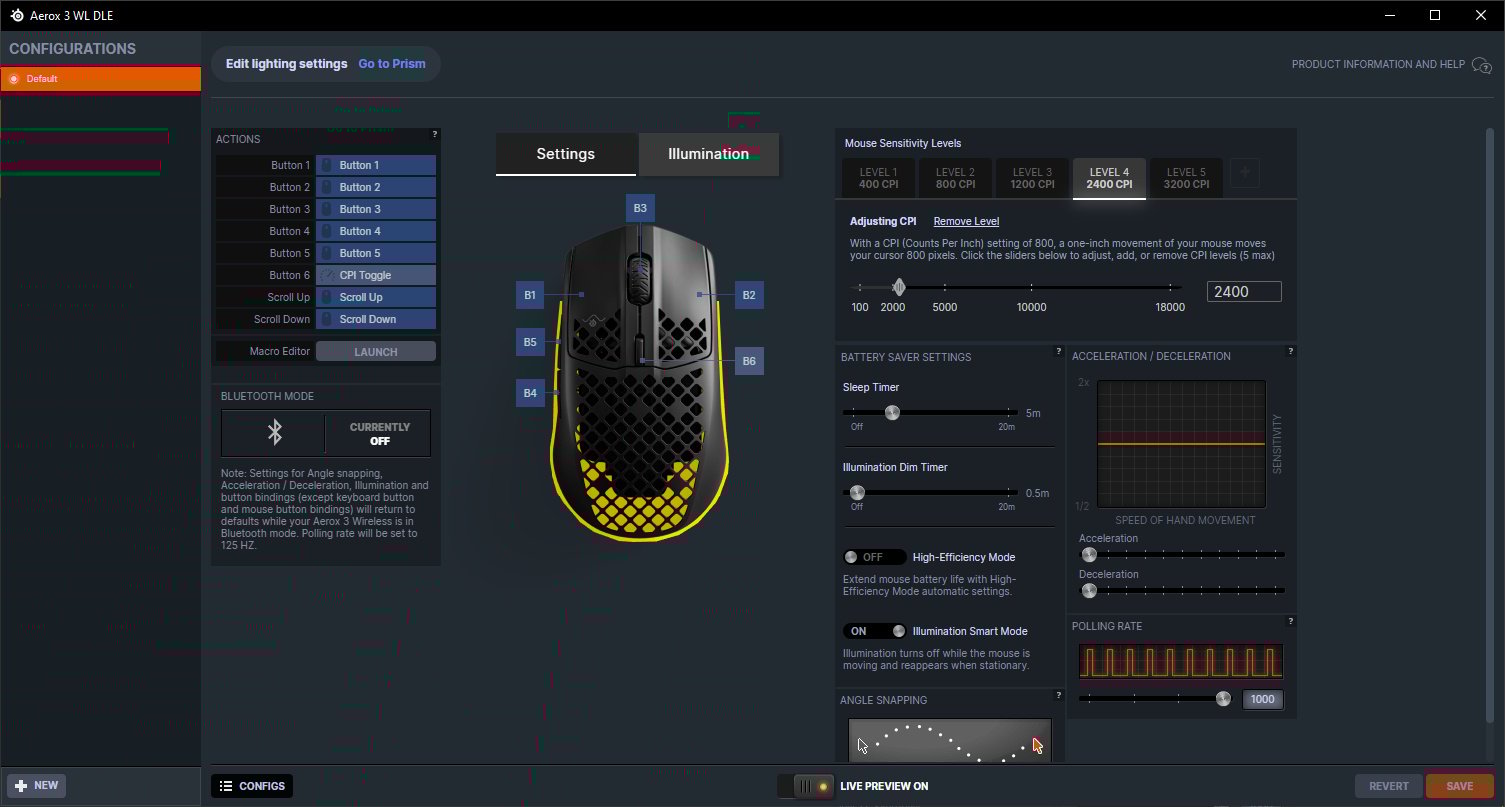The height and width of the screenshot is (807, 1505).
Task: Select Level 2 800 CPI tab
Action: coord(955,178)
